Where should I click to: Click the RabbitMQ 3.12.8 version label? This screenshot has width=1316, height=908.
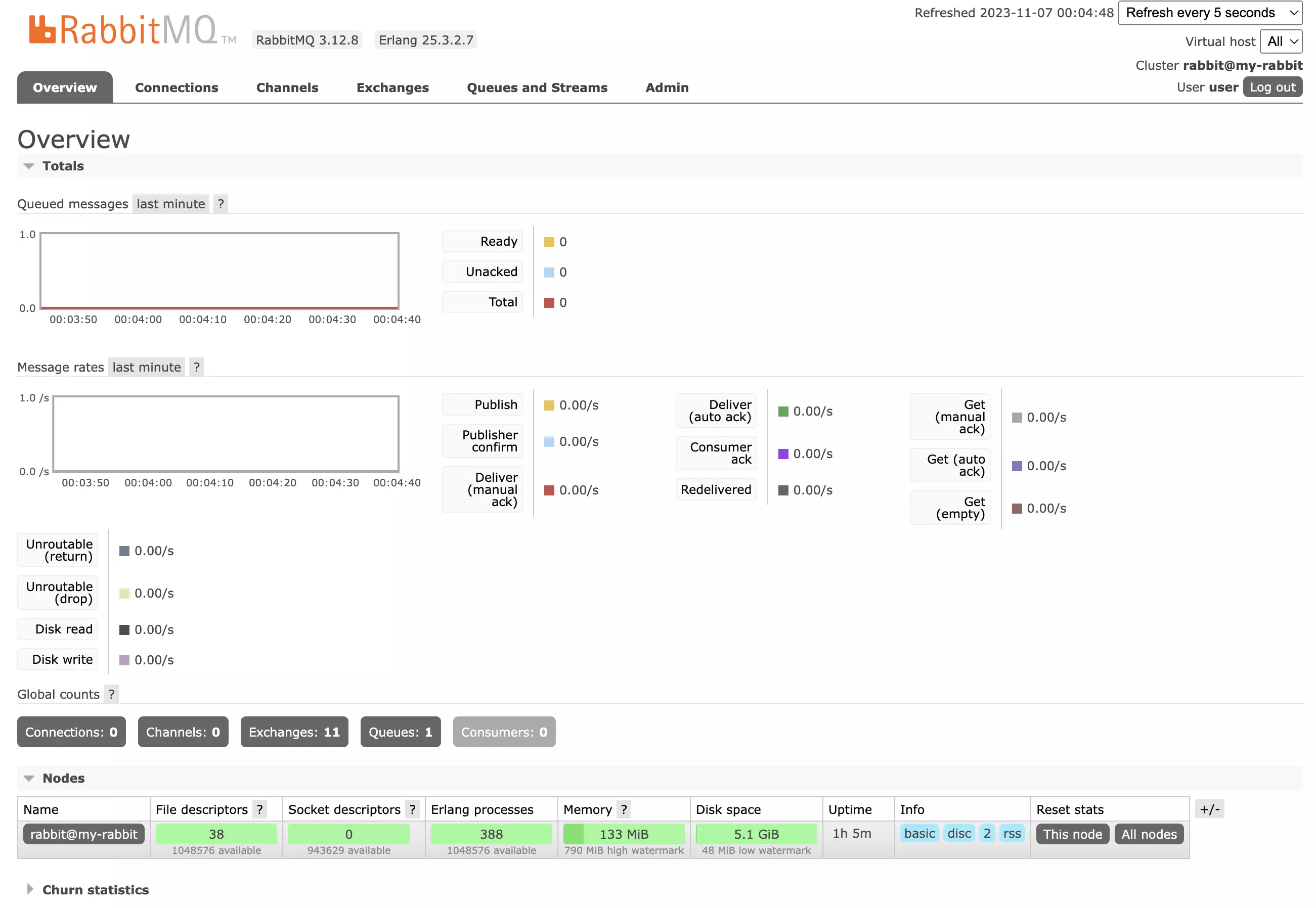(x=307, y=40)
